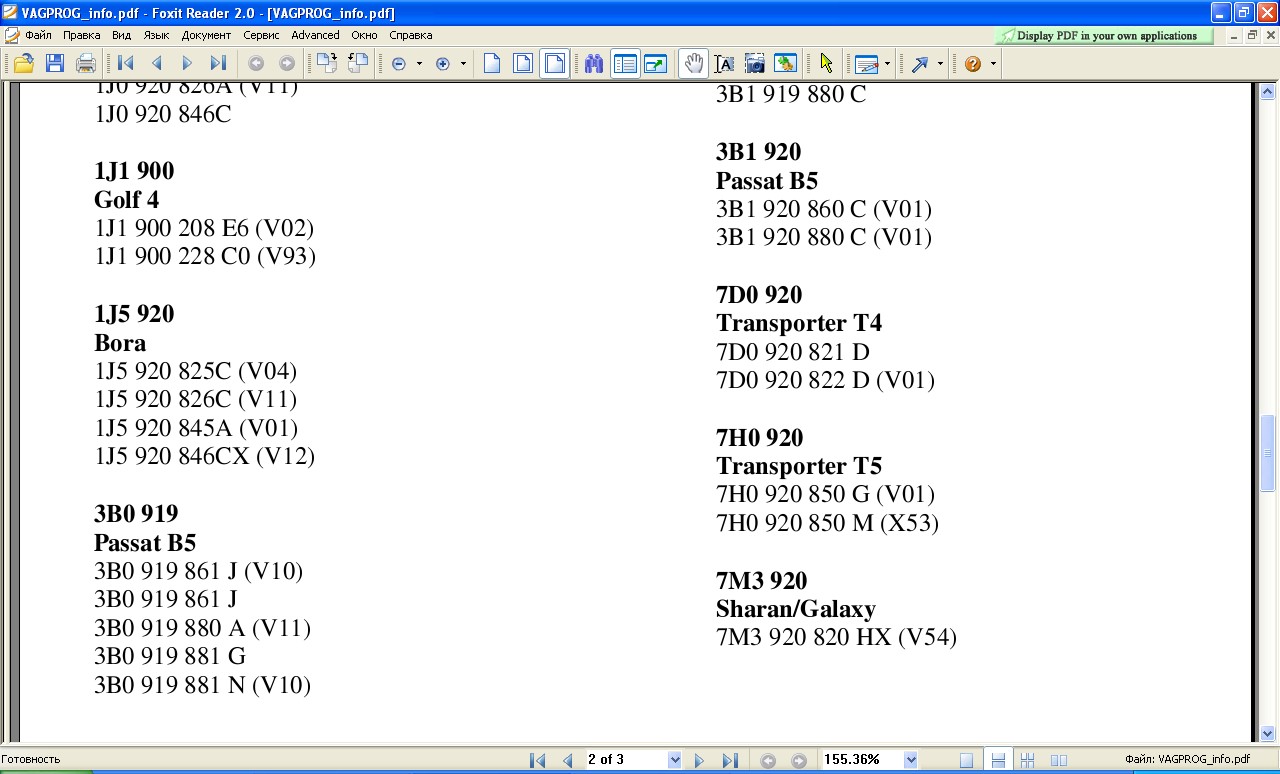Open the Вид menu
This screenshot has height=774, width=1280.
122,35
